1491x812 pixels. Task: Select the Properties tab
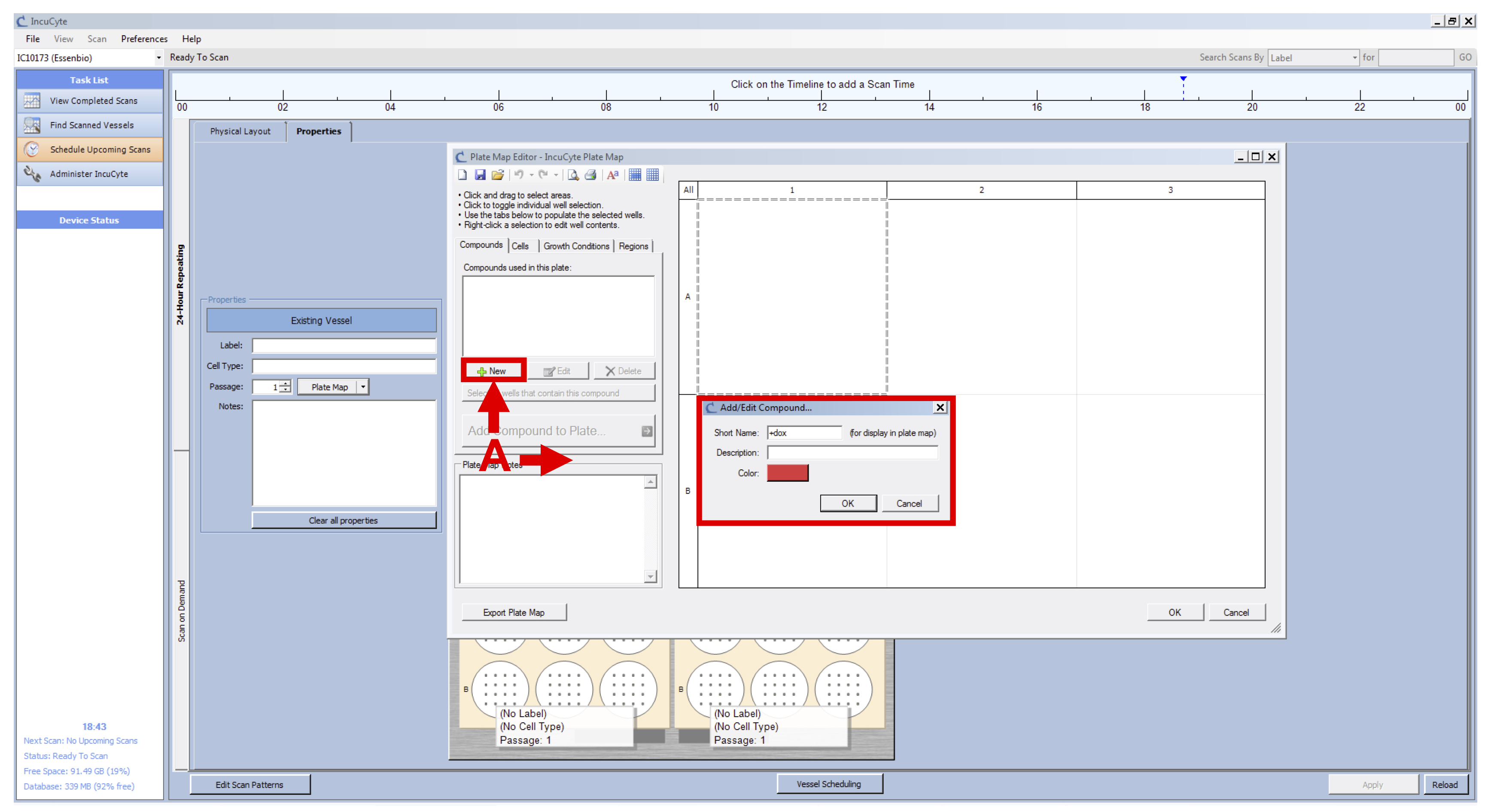[318, 131]
